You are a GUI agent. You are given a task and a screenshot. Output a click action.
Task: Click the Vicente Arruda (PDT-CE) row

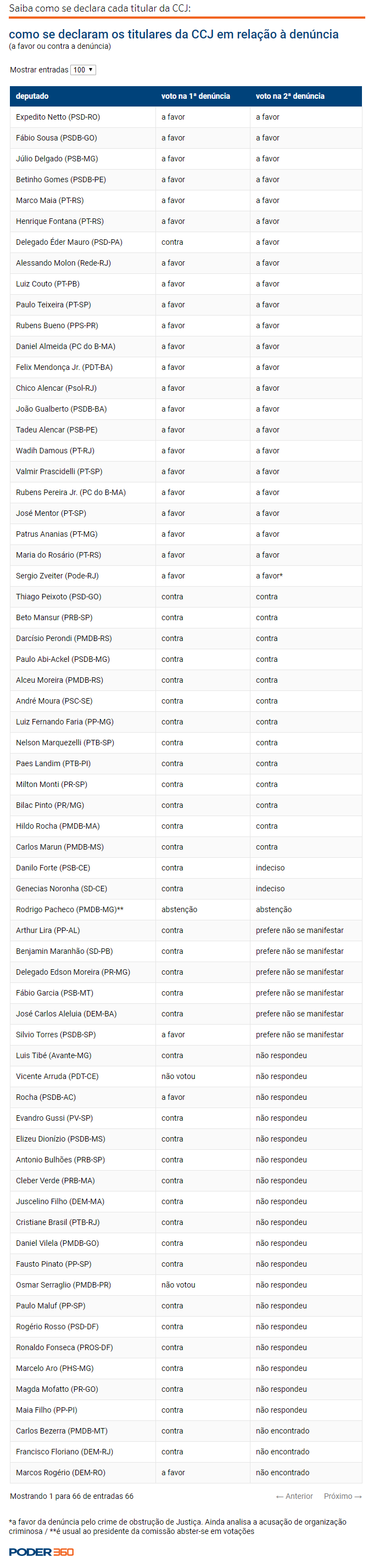[186, 1076]
